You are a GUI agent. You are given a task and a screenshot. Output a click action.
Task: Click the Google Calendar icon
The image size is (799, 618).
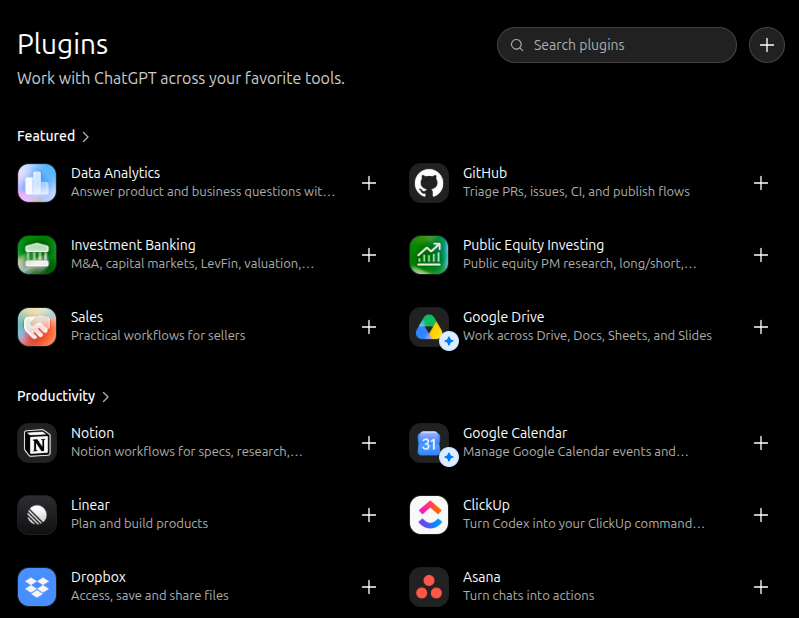coord(429,443)
